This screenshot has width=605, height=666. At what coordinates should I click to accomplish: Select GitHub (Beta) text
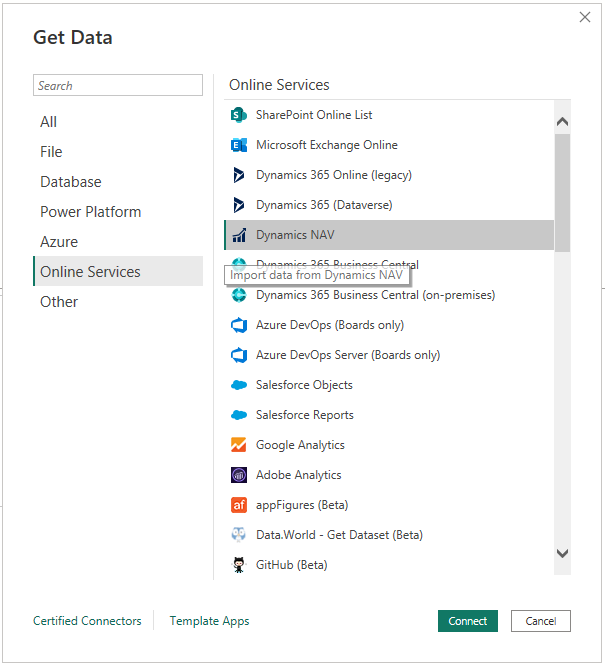[x=292, y=565]
